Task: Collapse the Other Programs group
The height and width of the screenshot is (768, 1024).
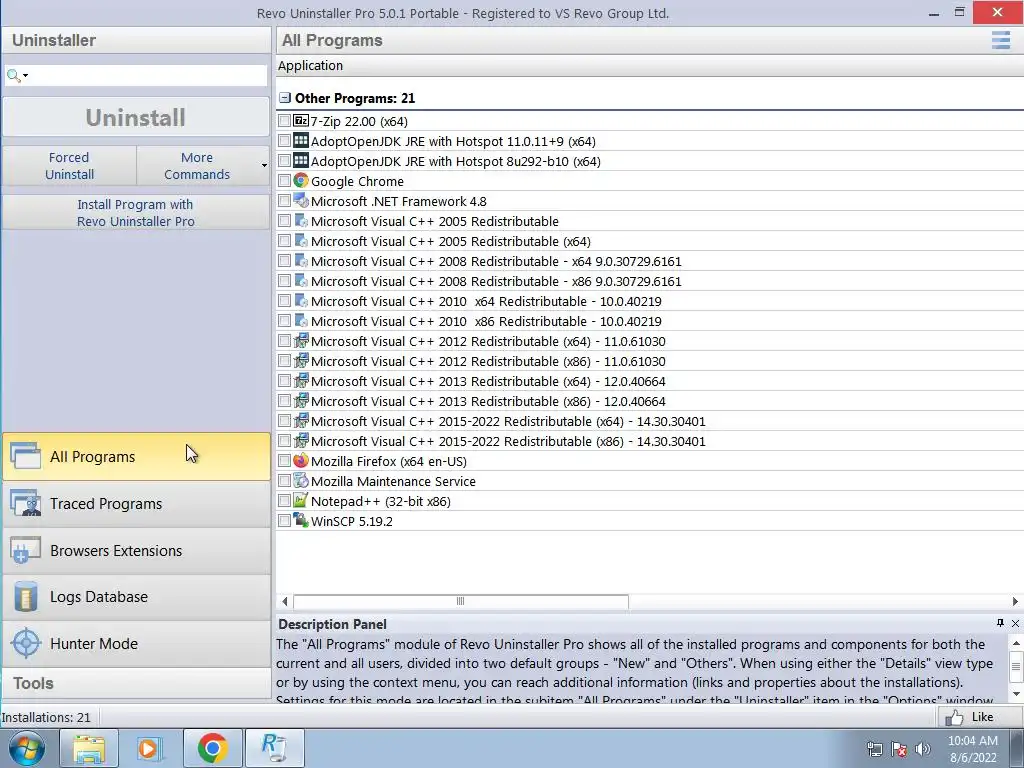Action: point(285,98)
